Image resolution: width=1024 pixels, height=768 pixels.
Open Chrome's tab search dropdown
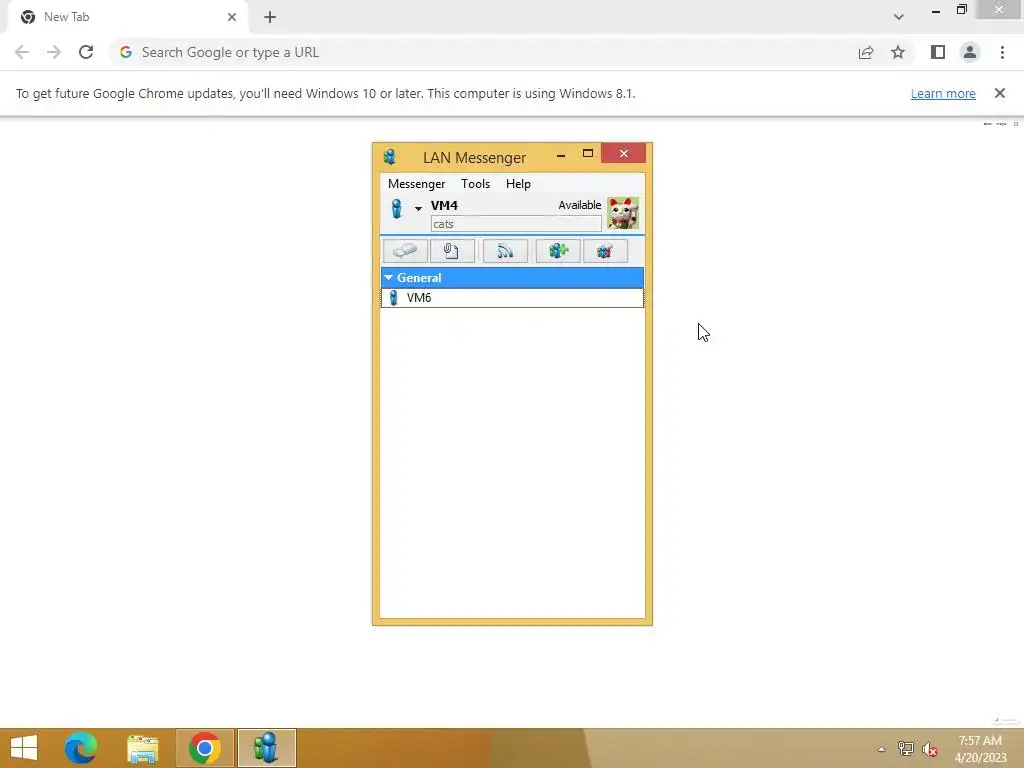(x=899, y=17)
